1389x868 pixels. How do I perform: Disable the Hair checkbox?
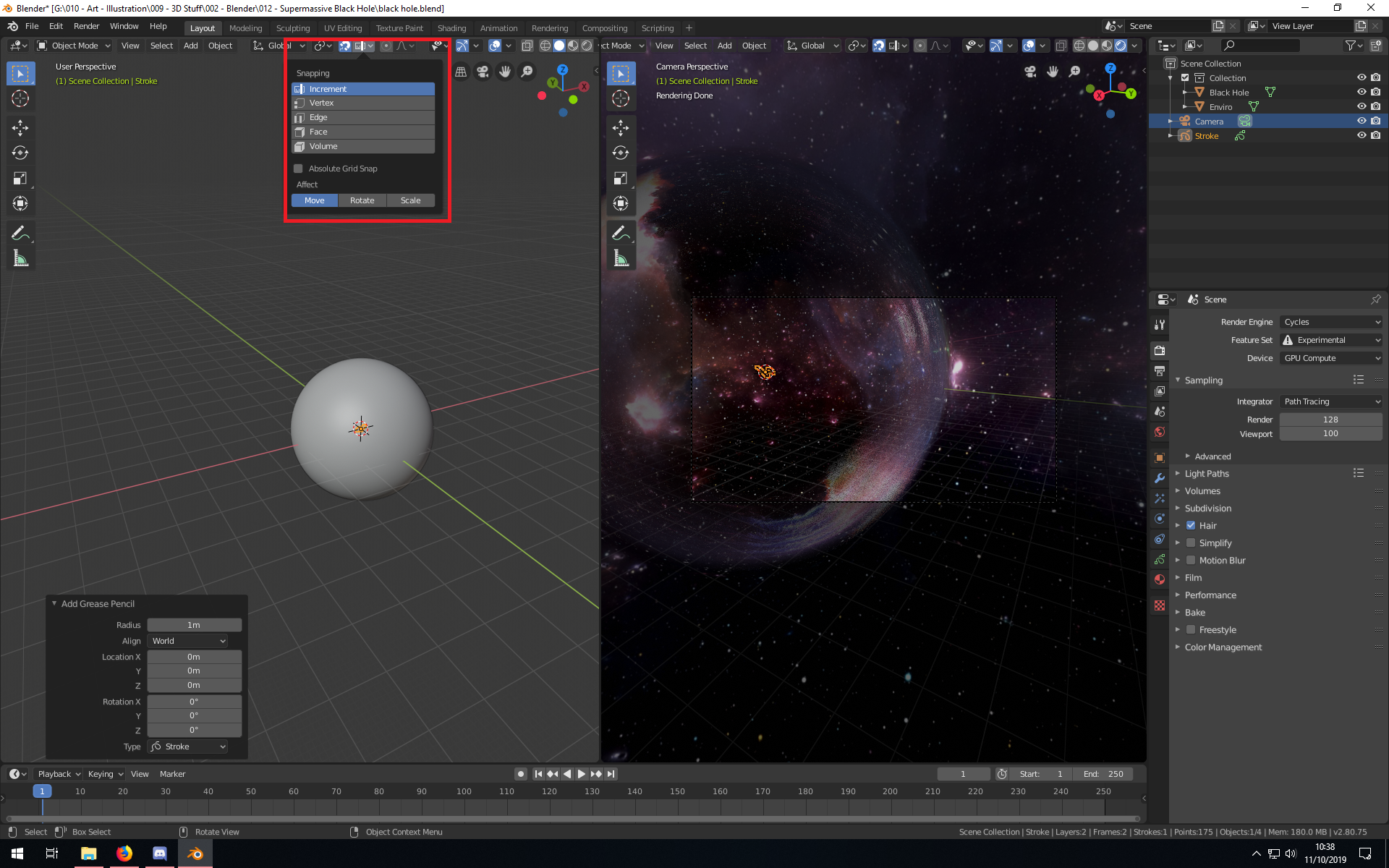click(1191, 526)
